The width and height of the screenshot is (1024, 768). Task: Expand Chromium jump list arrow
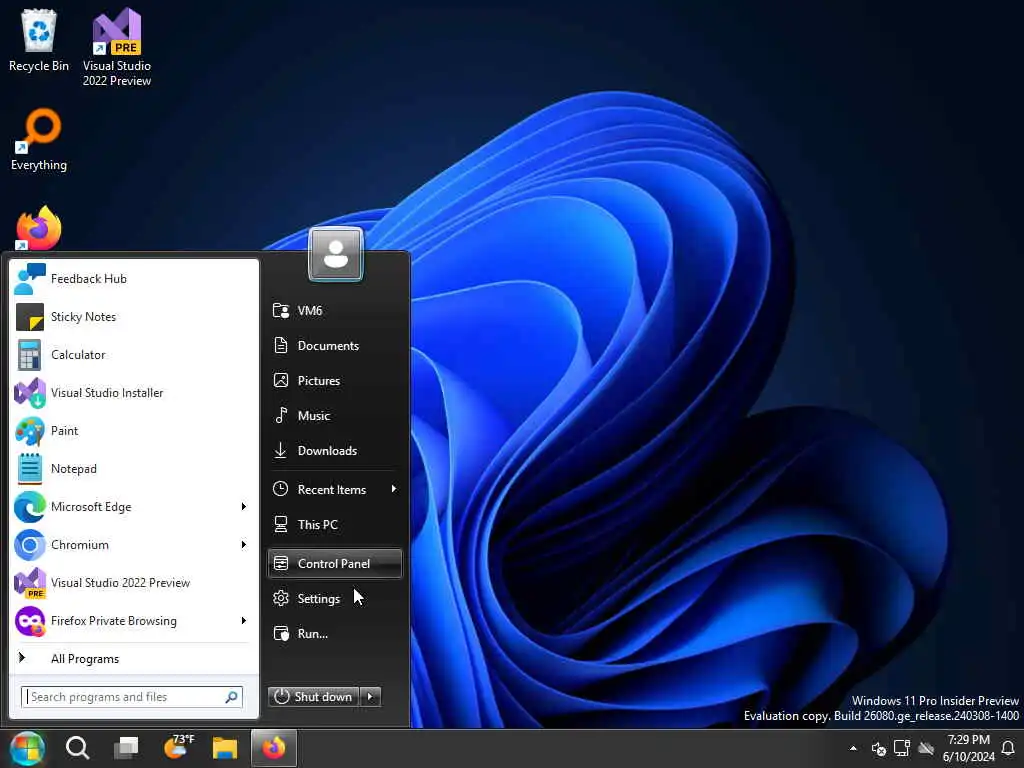click(x=244, y=545)
